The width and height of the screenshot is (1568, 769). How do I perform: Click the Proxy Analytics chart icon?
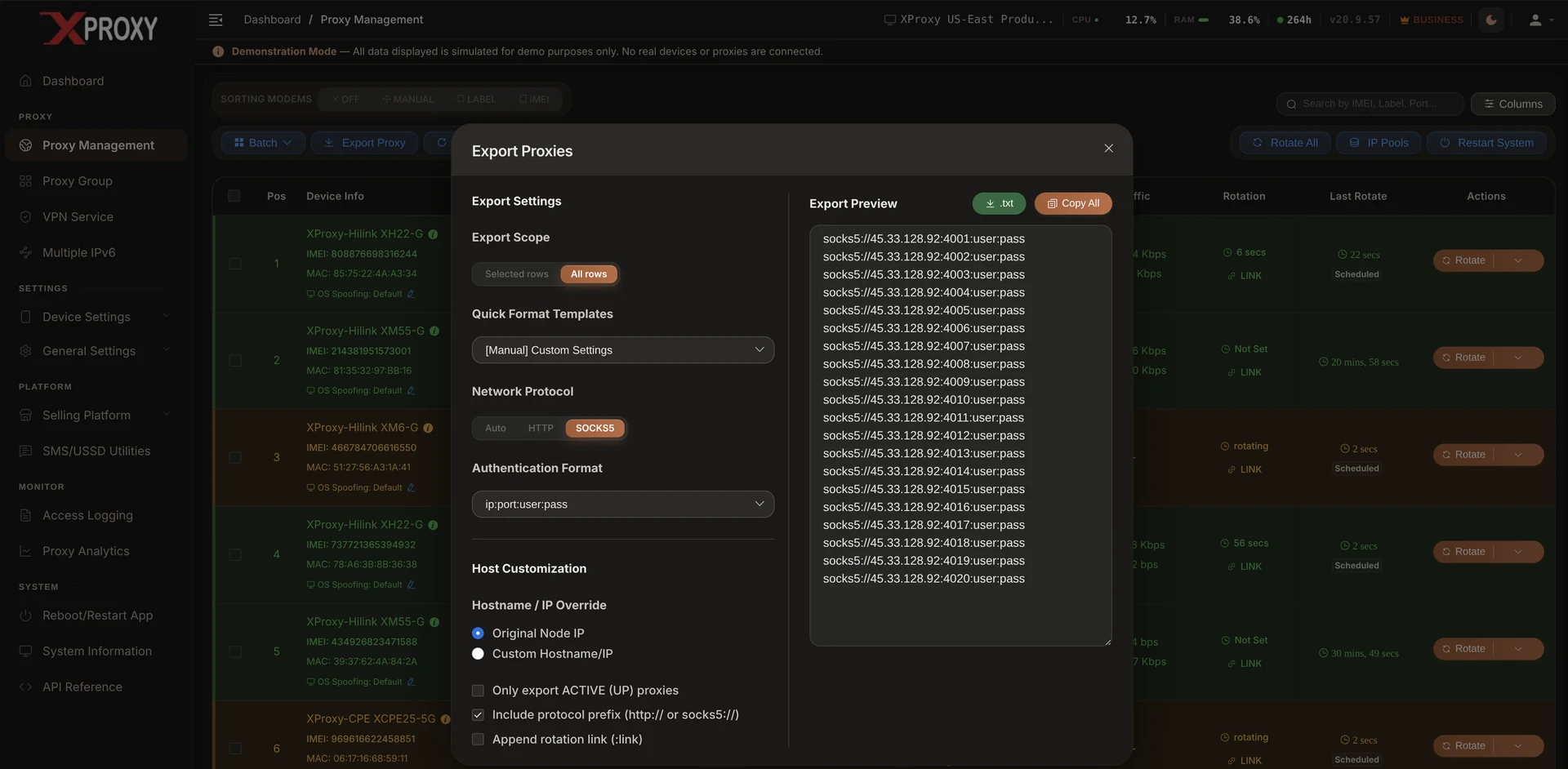pos(25,552)
